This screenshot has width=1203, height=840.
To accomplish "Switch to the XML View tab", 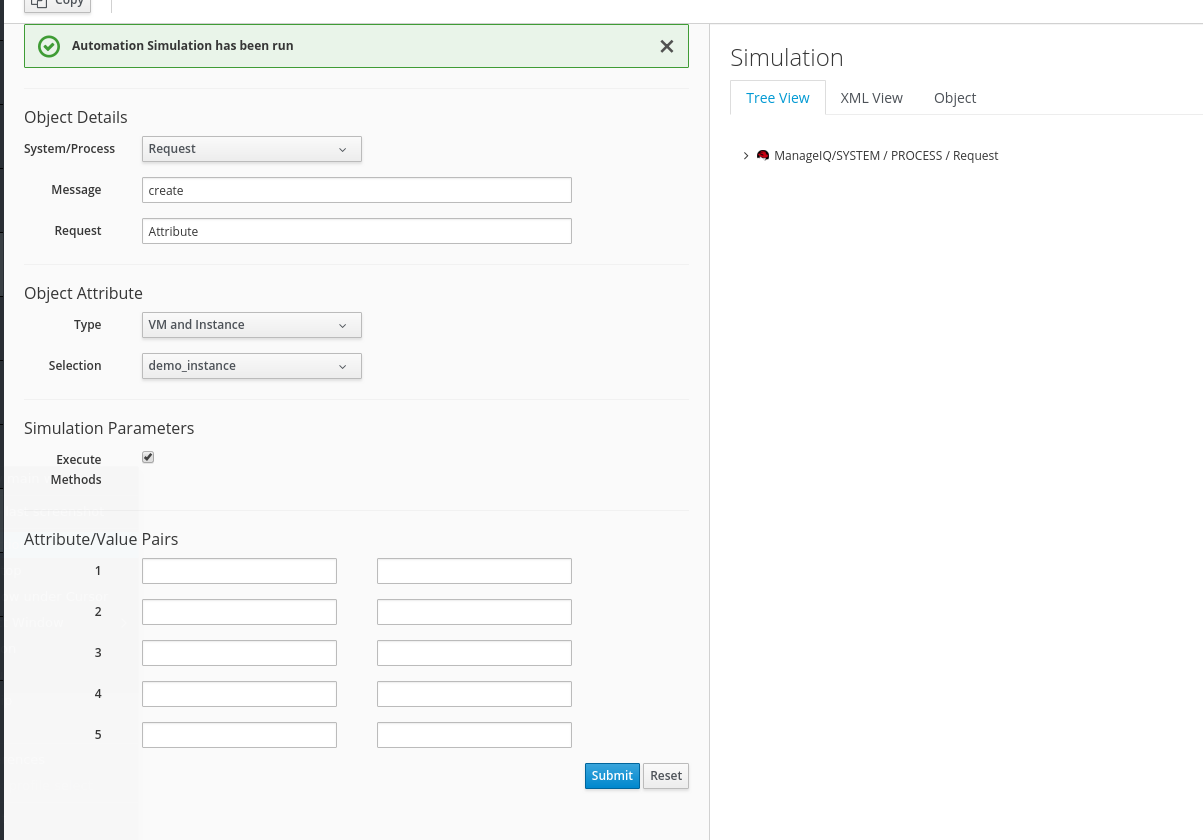I will 871,97.
